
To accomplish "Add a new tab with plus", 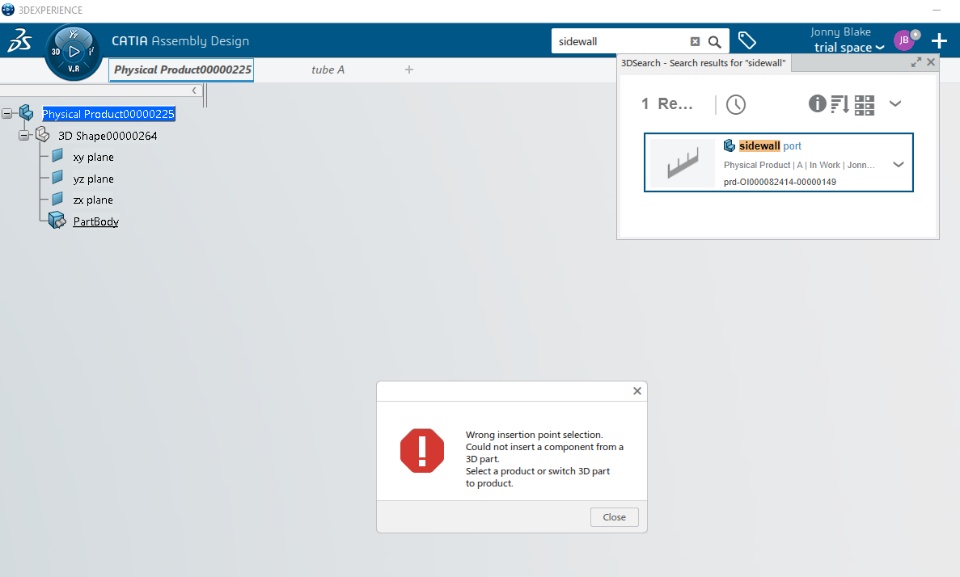I will [409, 70].
